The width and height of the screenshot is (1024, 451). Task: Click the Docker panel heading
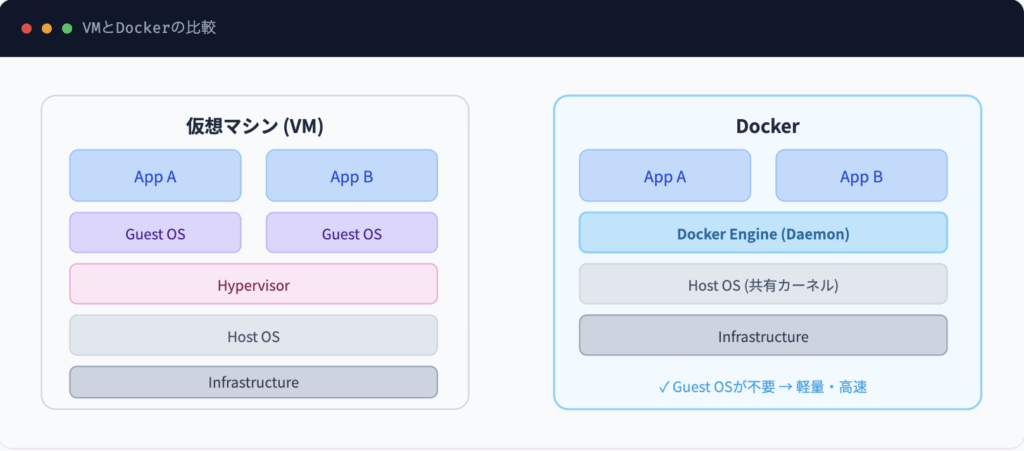(767, 127)
